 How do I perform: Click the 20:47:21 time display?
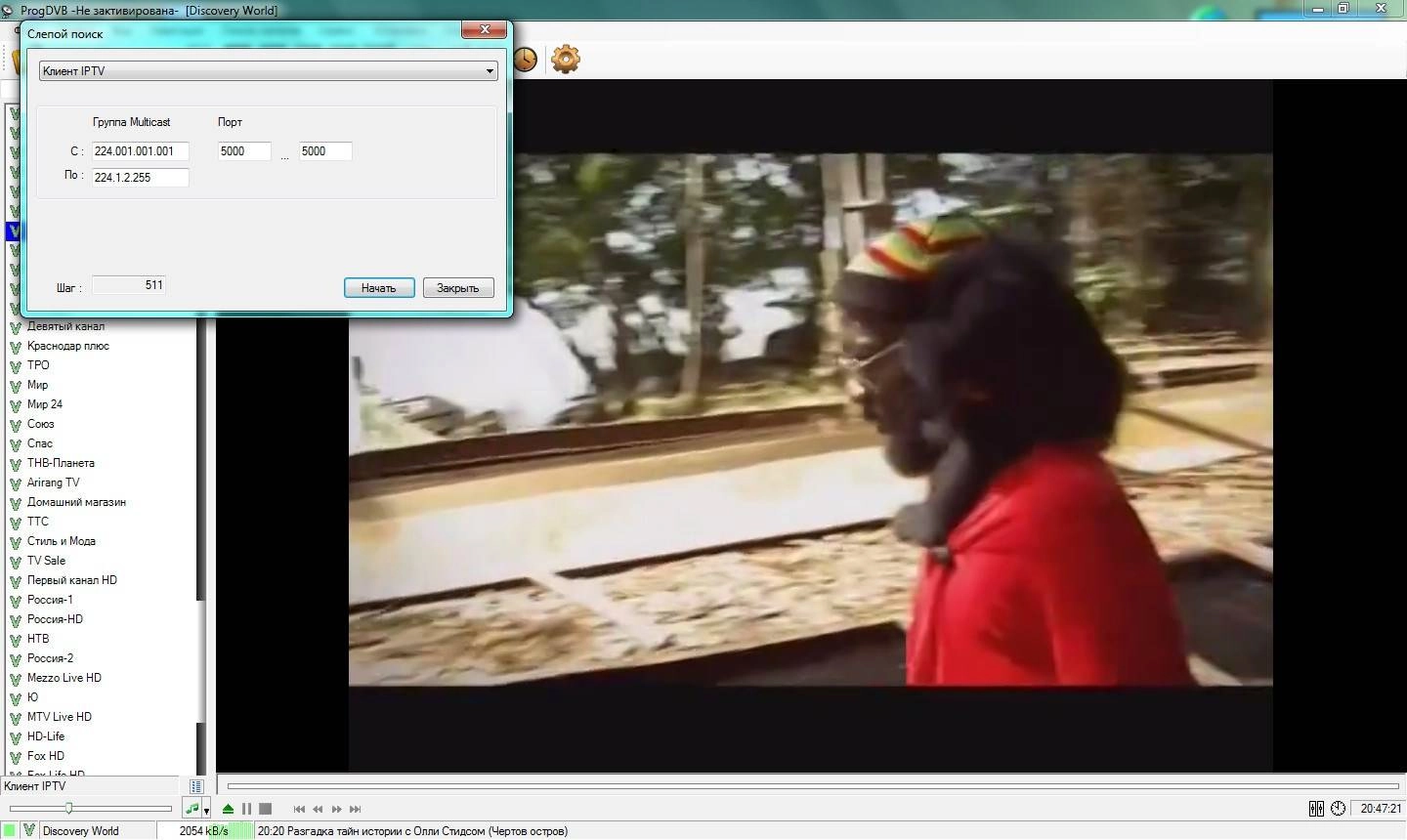click(x=1381, y=809)
